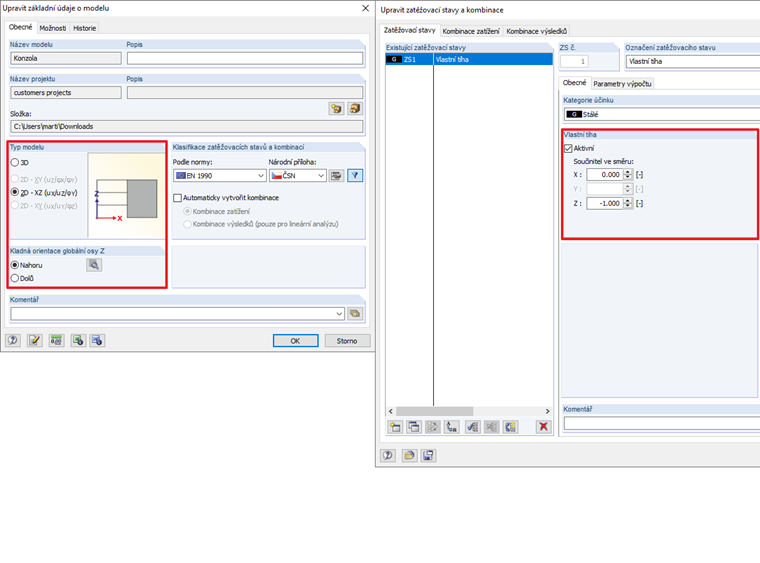Switch to the Možnosti tab
Screen dimensions: 760x563
coord(53,28)
